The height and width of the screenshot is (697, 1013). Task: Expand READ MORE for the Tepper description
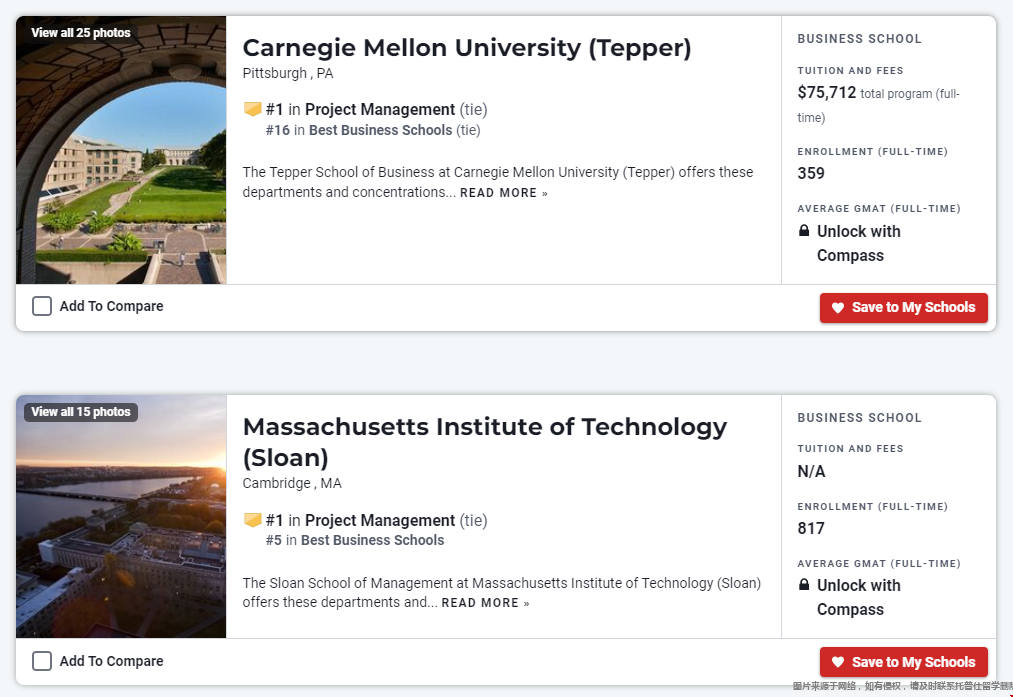tap(503, 193)
